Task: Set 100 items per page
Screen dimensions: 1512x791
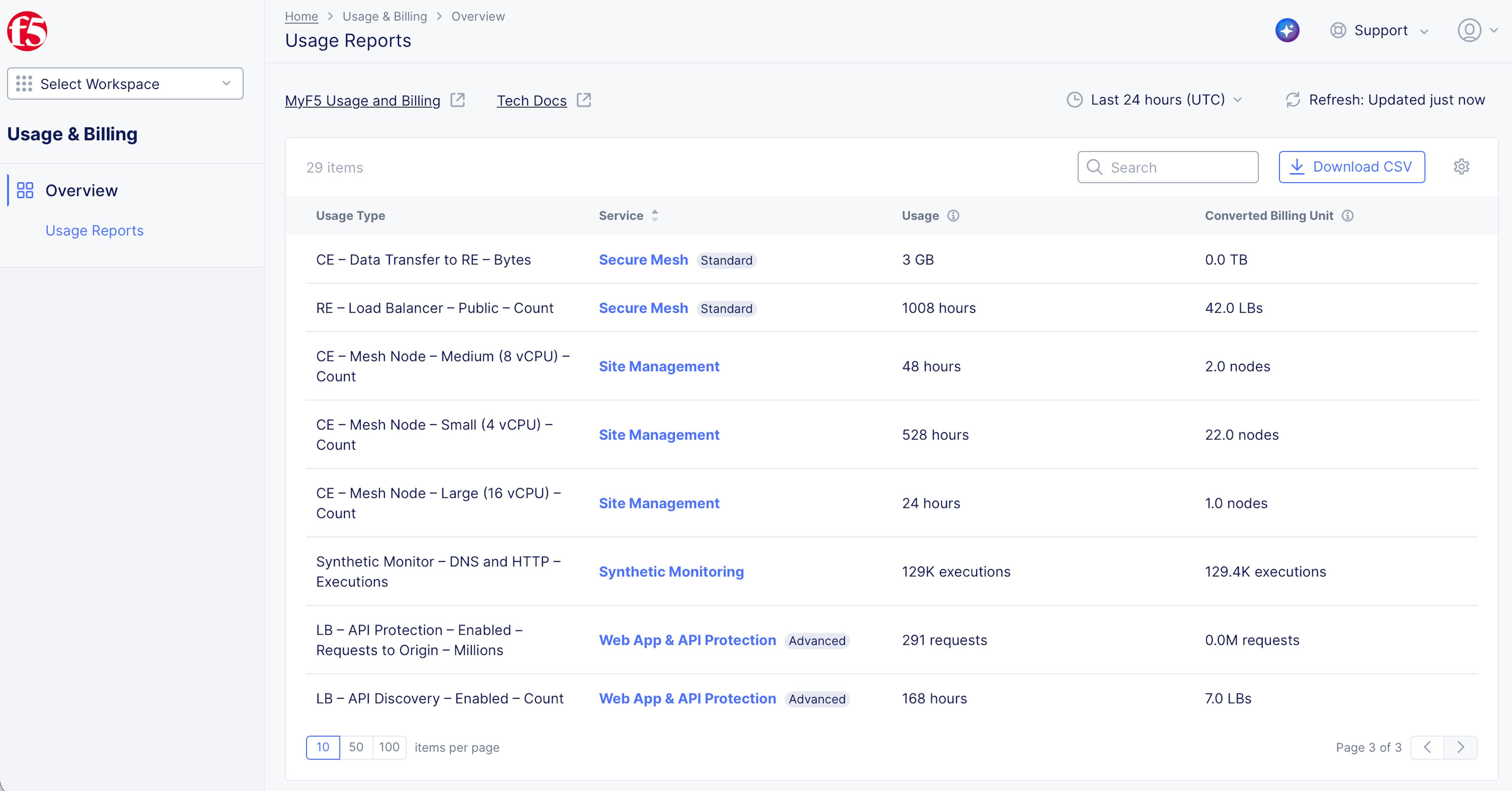Action: tap(389, 747)
